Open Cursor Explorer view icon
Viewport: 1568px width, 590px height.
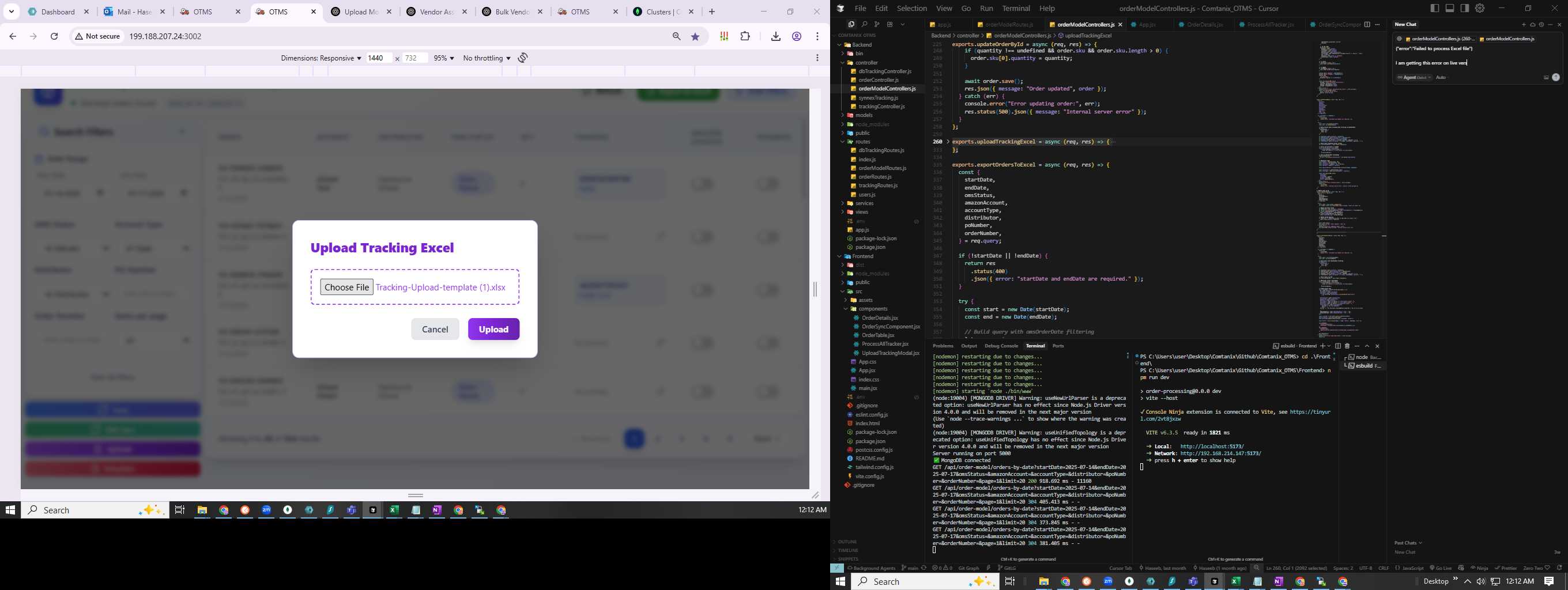click(x=851, y=24)
